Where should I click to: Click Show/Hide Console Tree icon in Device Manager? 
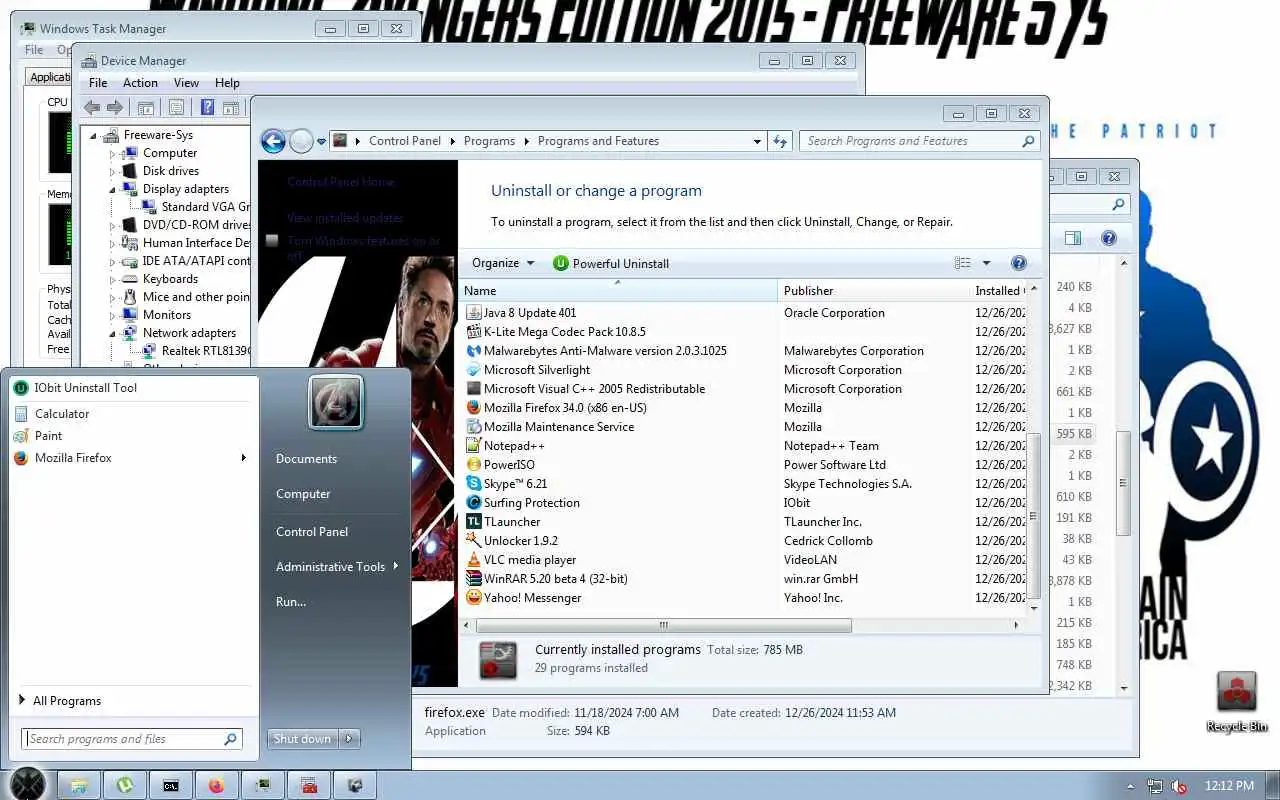click(145, 108)
